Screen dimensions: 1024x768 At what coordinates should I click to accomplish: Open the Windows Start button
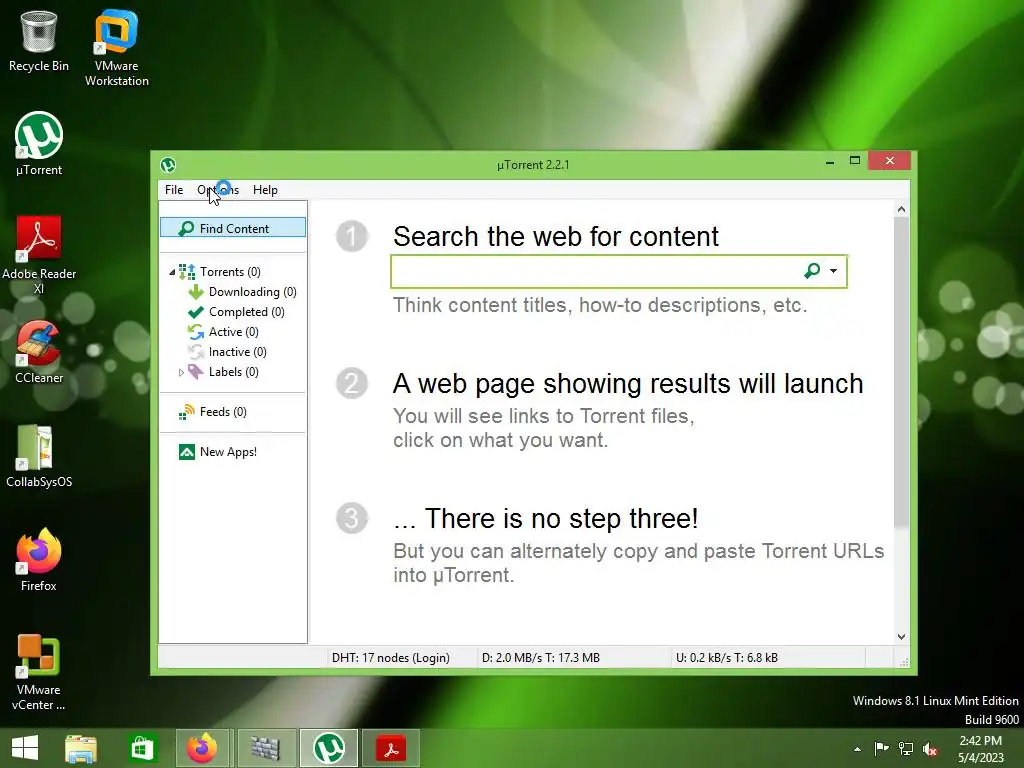25,748
